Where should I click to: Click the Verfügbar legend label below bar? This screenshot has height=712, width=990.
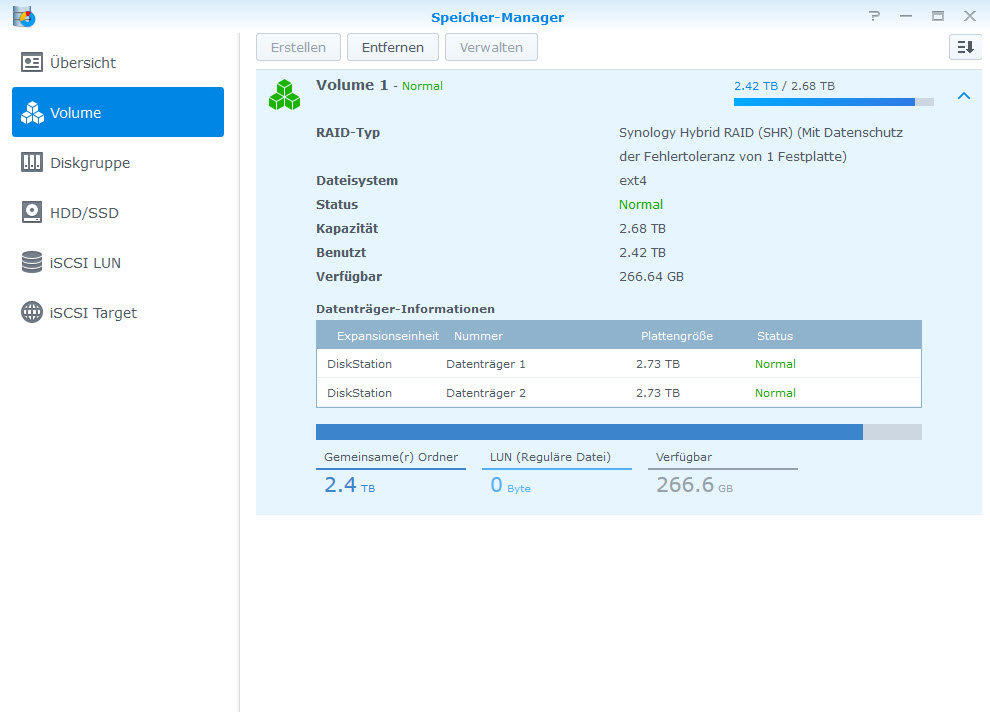tap(684, 457)
